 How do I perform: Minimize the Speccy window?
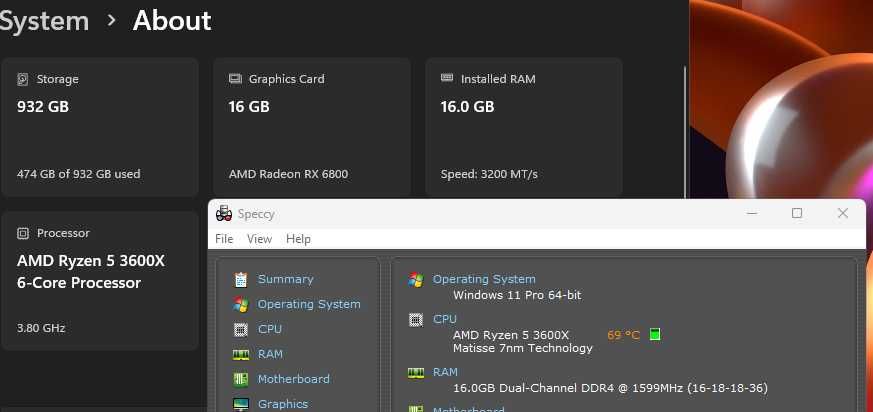tap(752, 213)
